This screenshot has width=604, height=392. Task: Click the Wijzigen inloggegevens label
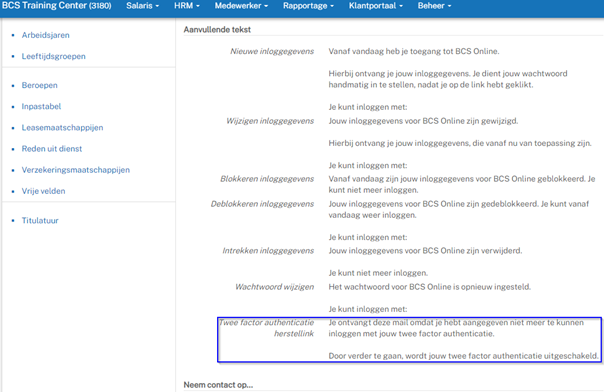270,121
